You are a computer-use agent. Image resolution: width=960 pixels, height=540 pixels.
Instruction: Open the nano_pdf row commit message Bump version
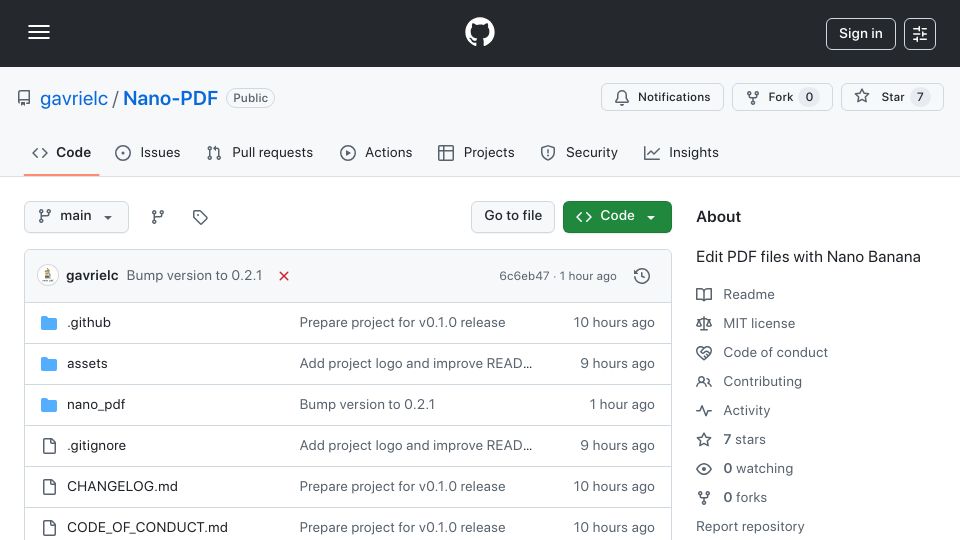click(x=367, y=405)
